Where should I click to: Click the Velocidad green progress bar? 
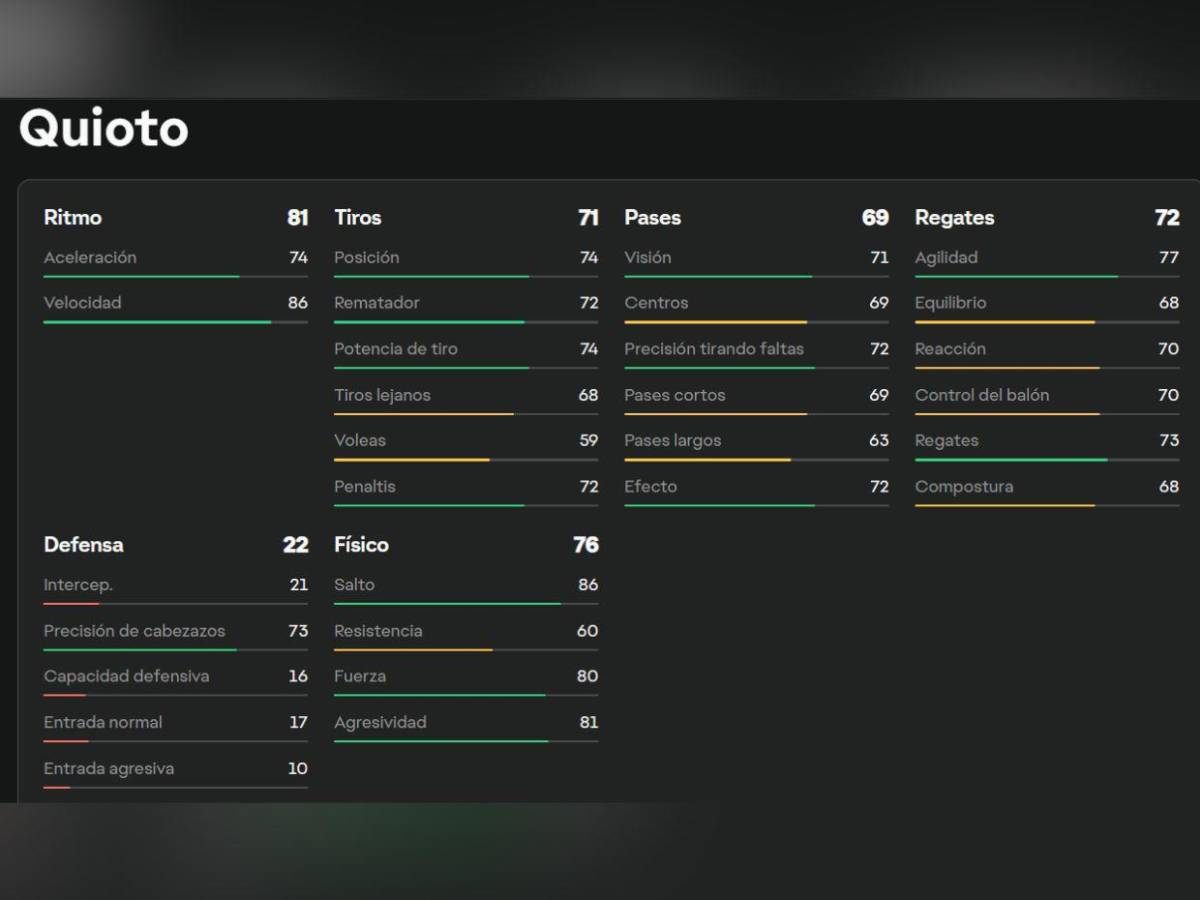coord(157,322)
